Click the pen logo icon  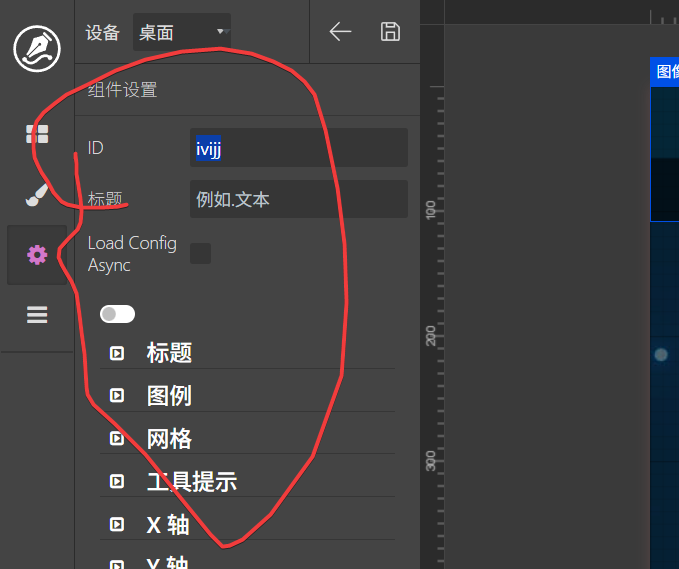click(x=37, y=49)
